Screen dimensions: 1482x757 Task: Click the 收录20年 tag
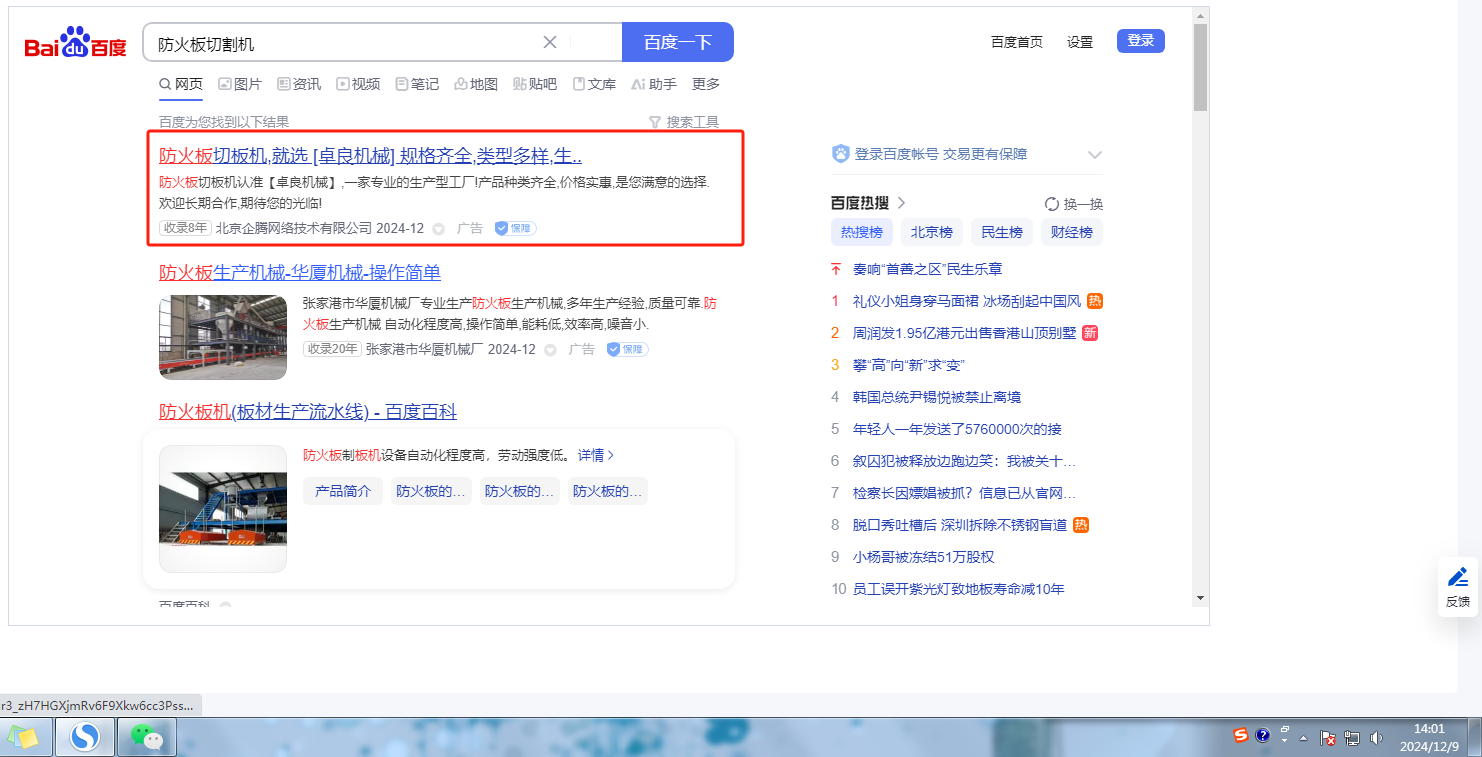332,349
